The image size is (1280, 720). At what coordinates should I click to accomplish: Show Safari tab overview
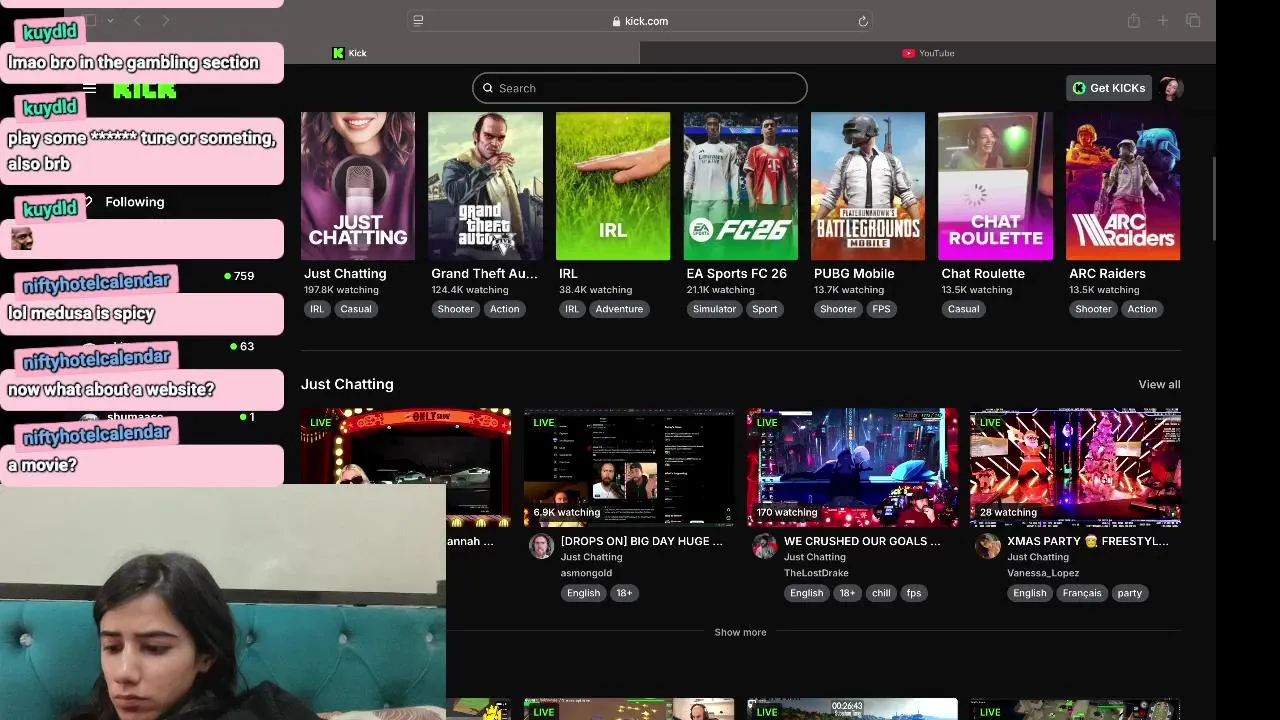[1193, 21]
